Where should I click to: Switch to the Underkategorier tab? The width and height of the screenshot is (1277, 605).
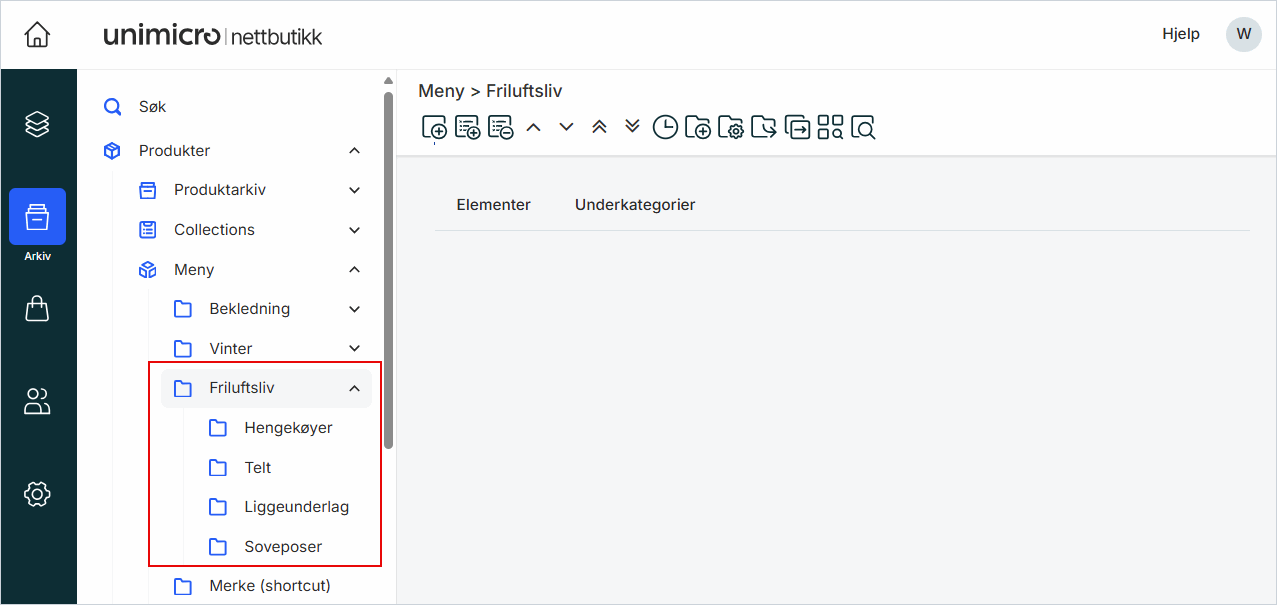click(x=635, y=205)
